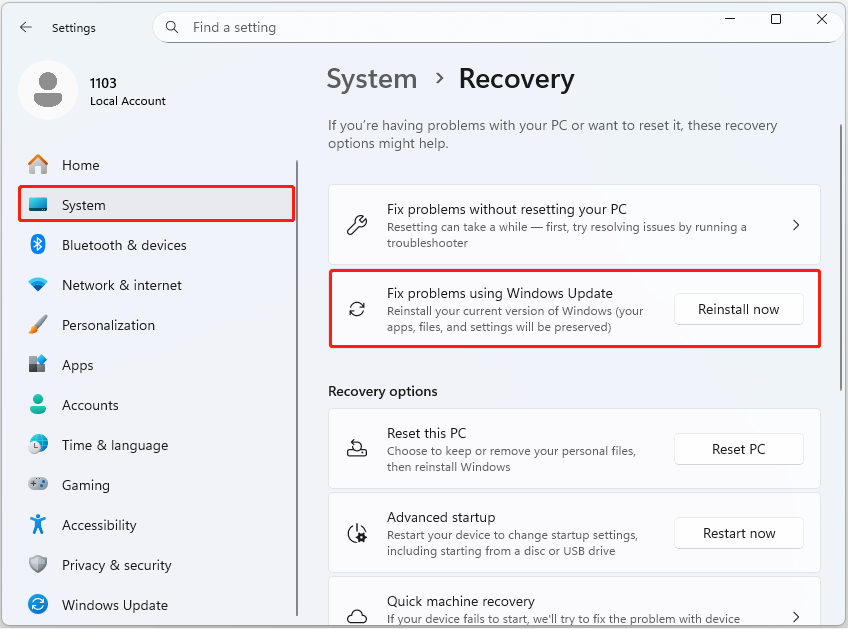Open Gaming settings
848x629 pixels.
[x=36, y=485]
